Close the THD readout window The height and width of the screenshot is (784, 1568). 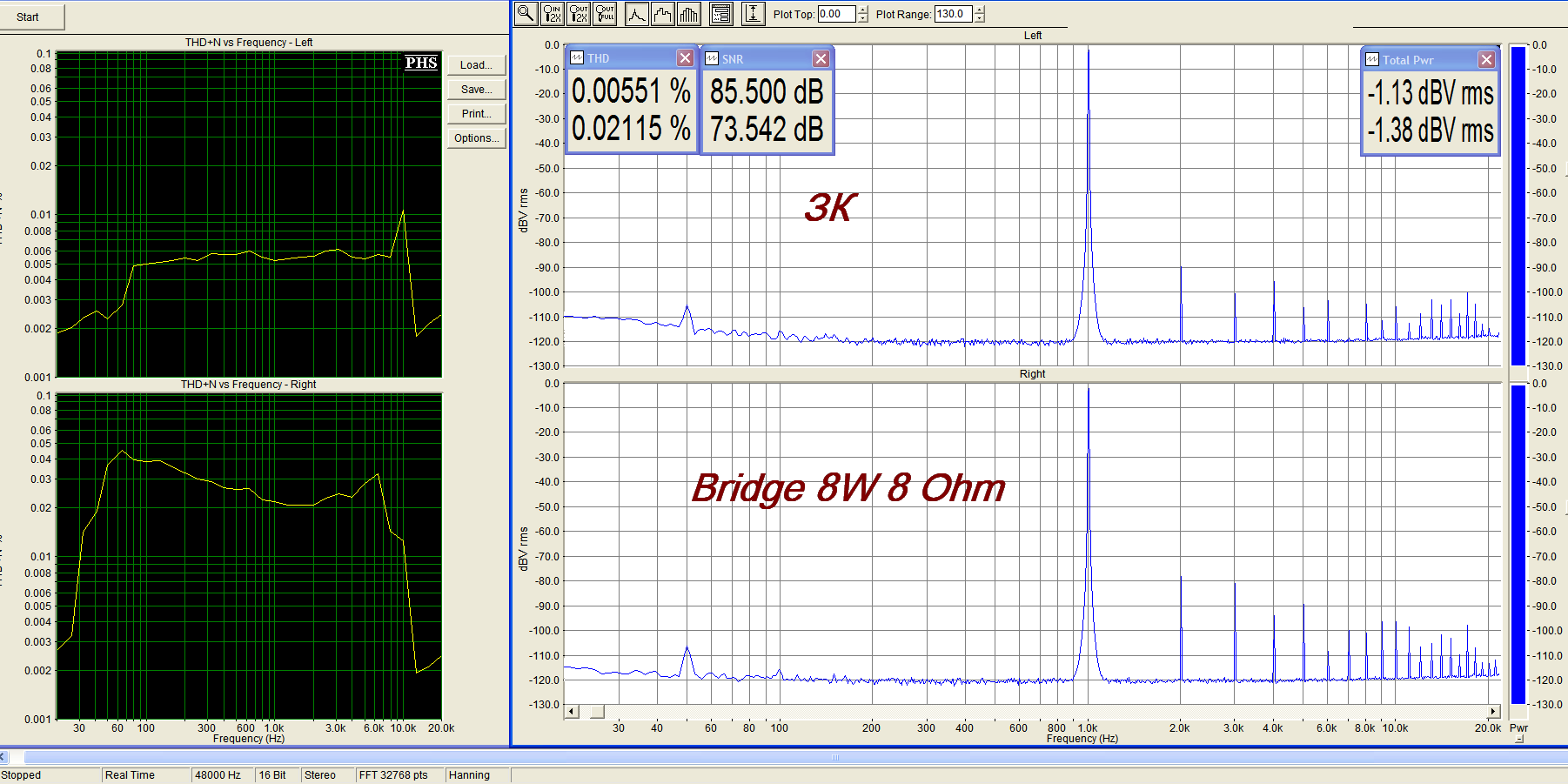pyautogui.click(x=685, y=58)
